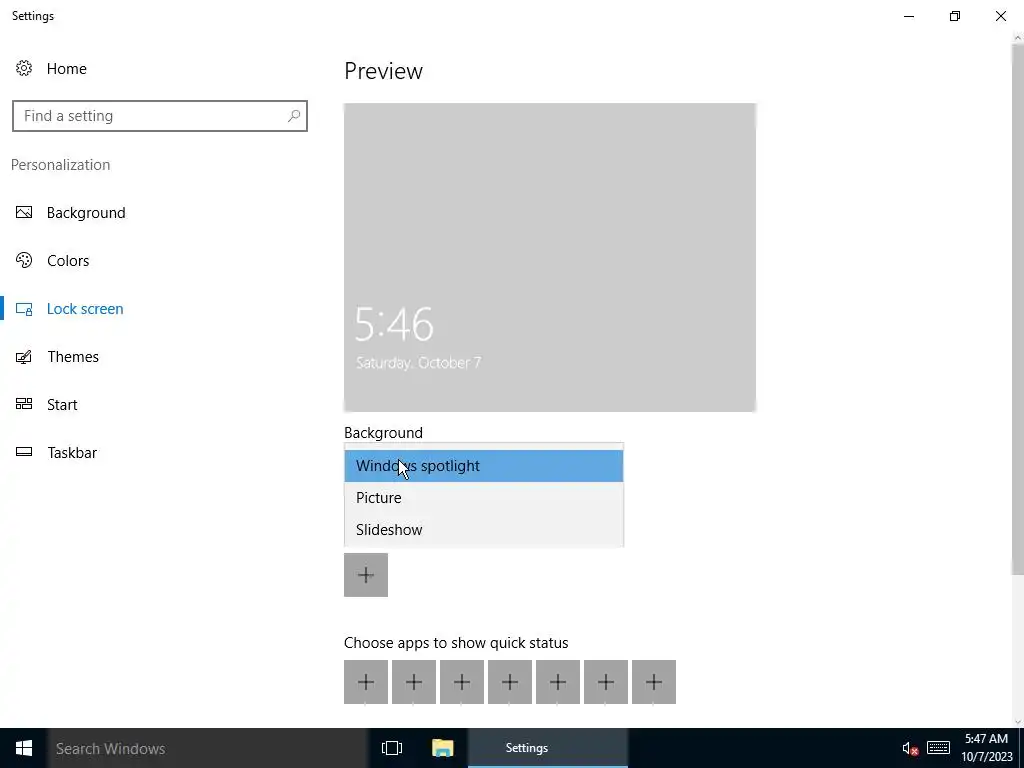Open the Home settings page
This screenshot has width=1024, height=768.
click(x=51, y=69)
